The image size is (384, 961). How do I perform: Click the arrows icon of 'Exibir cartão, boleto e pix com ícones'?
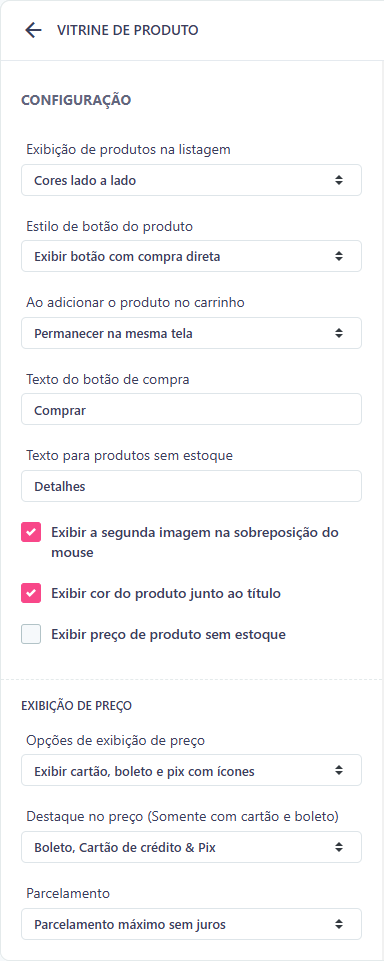coord(339,771)
